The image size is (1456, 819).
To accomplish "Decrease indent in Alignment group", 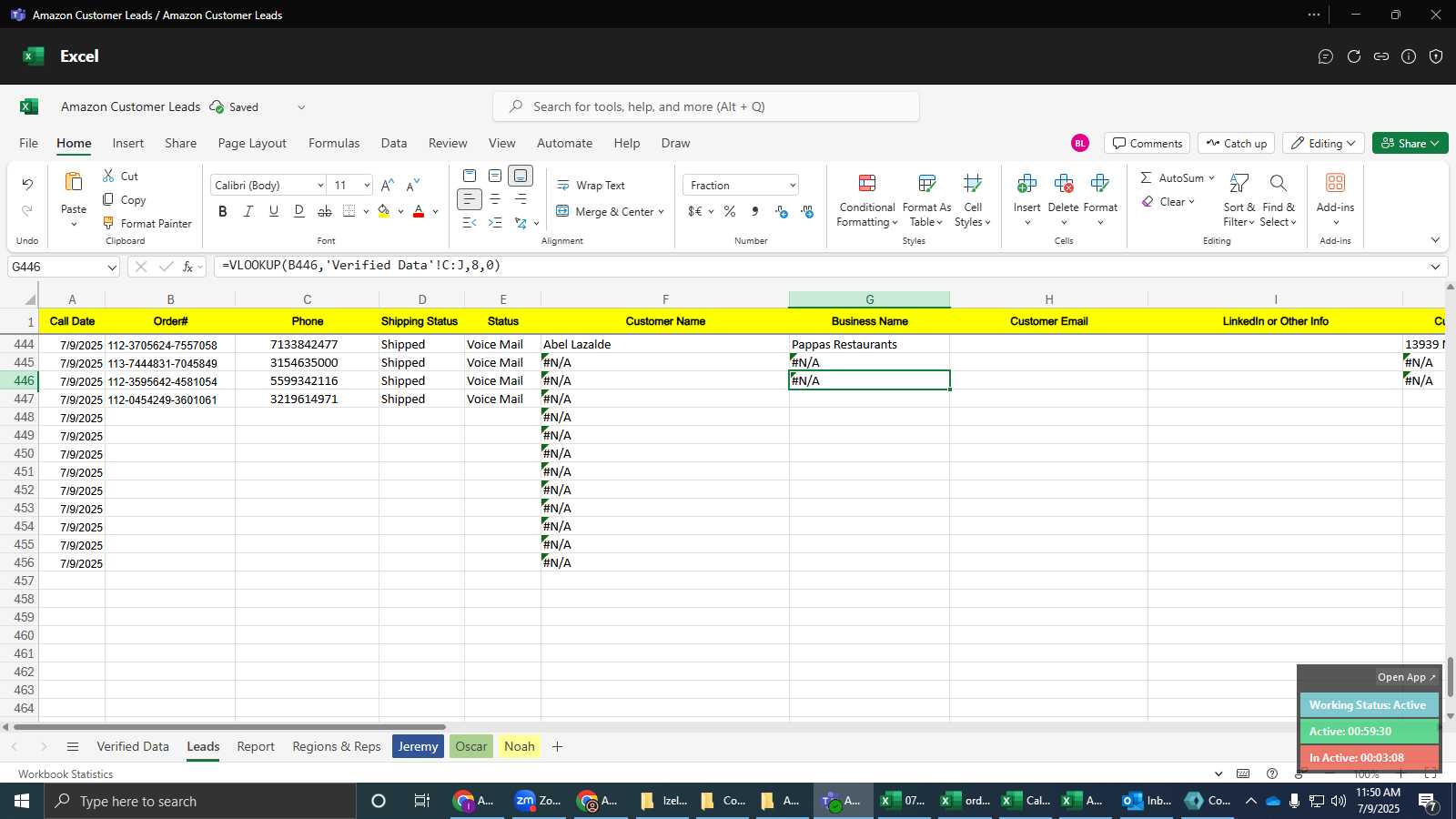I will coord(470,222).
